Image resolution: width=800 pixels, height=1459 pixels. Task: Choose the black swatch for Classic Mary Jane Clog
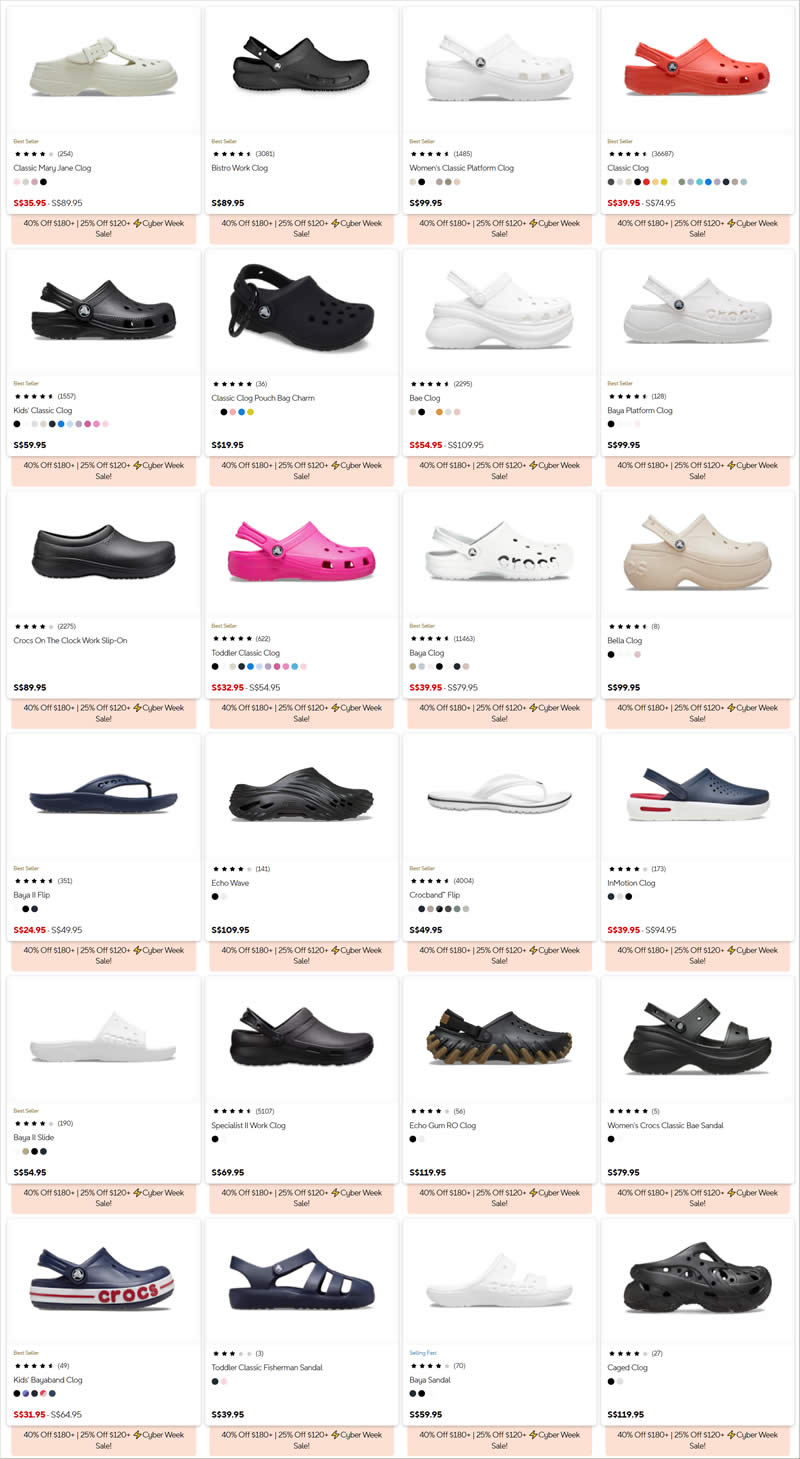coord(43,182)
